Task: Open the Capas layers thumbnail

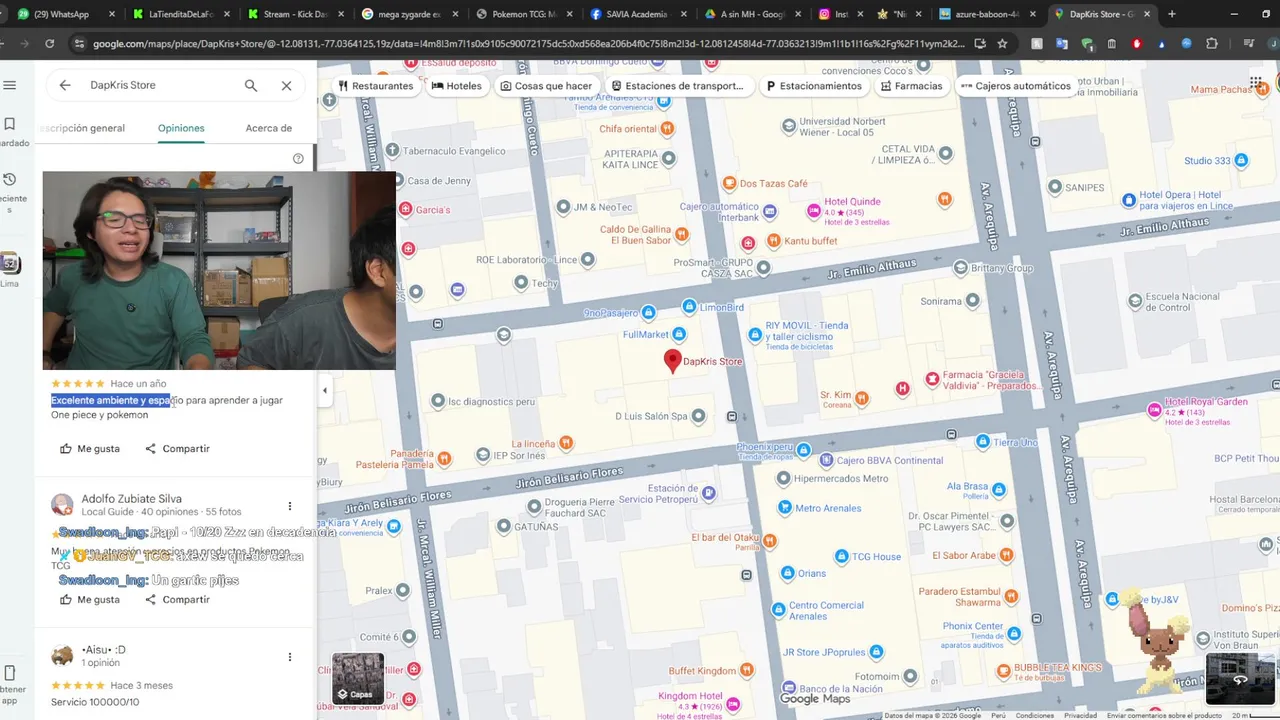Action: pyautogui.click(x=358, y=679)
